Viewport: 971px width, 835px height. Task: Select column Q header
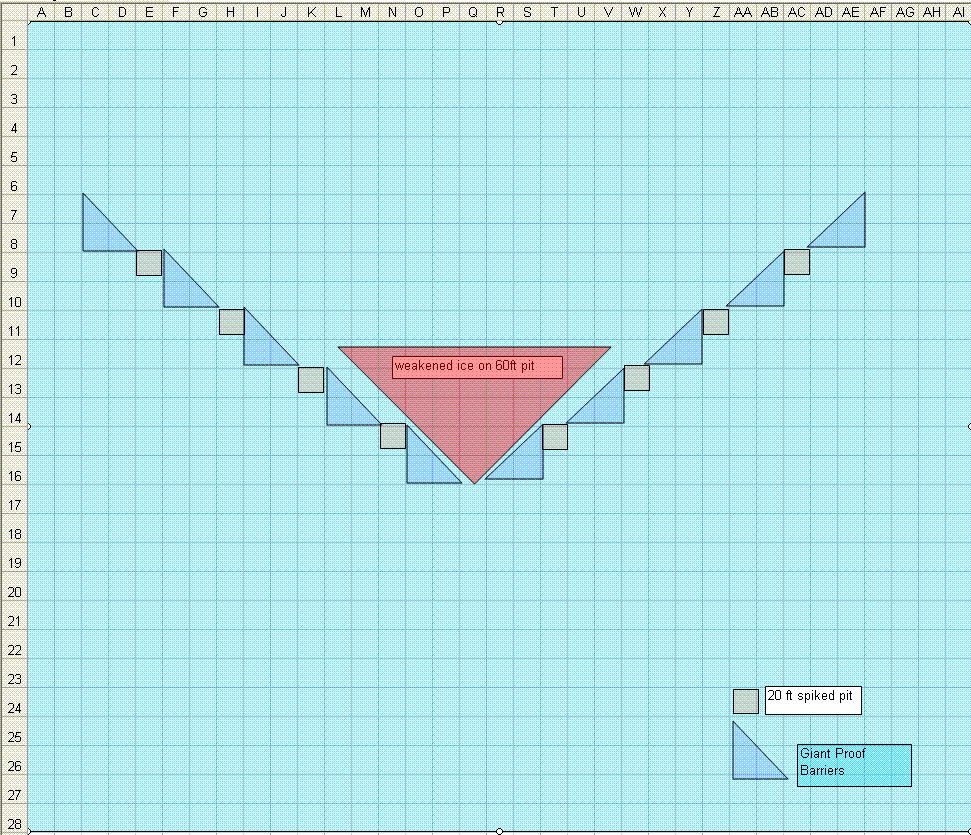coord(473,12)
